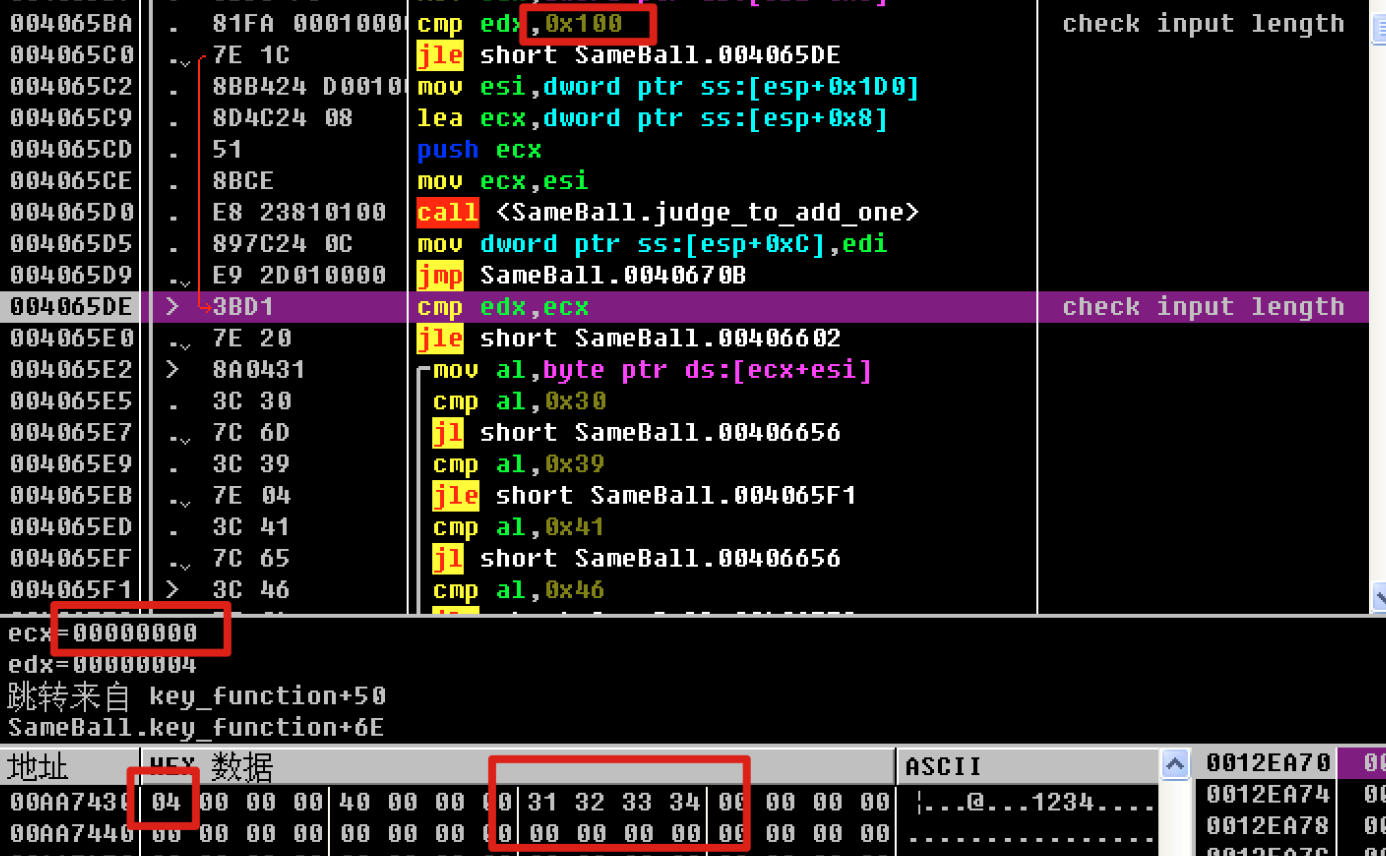Click the ecx=00000000 info line

(103, 633)
